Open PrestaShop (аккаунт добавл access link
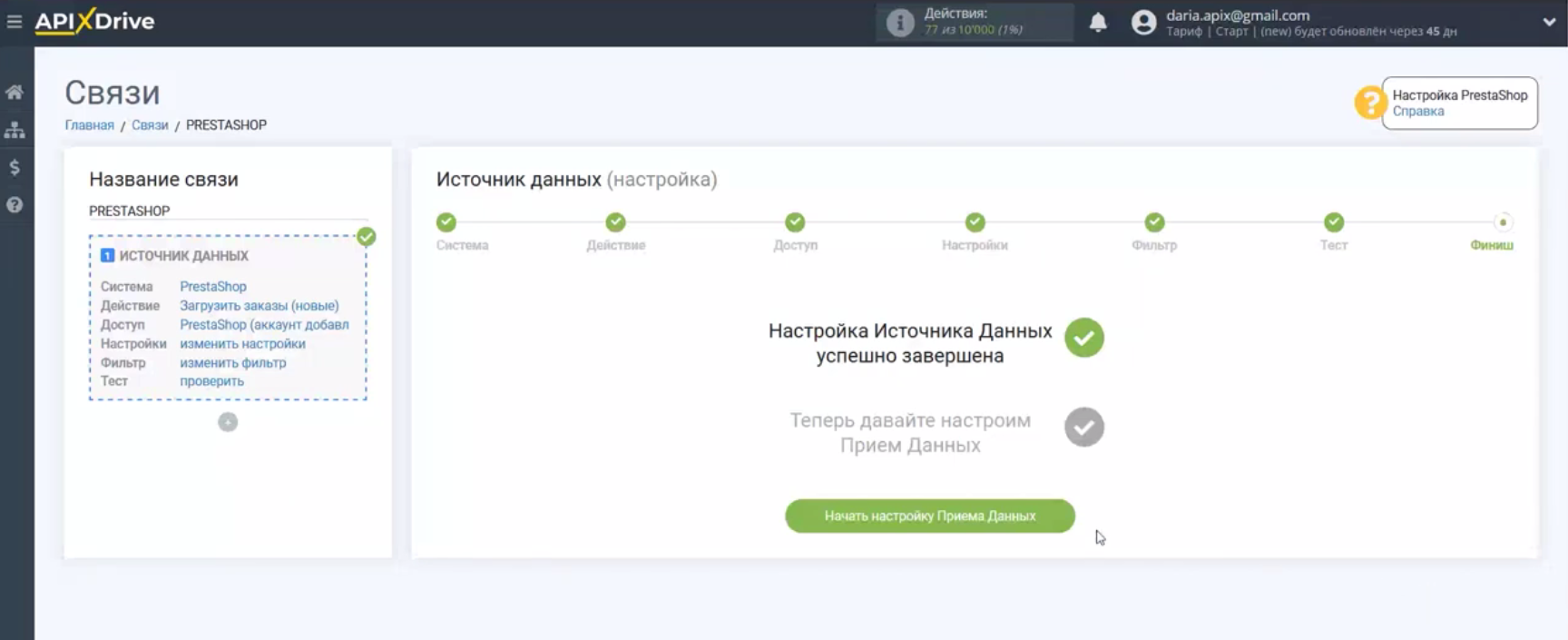This screenshot has height=640, width=1568. click(x=264, y=325)
